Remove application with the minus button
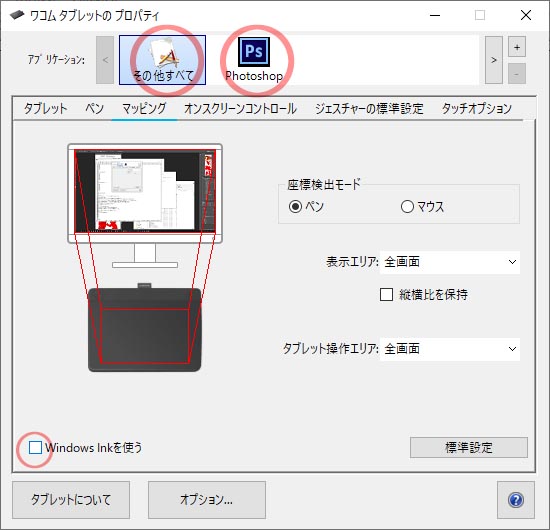This screenshot has height=530, width=550. tap(517, 74)
